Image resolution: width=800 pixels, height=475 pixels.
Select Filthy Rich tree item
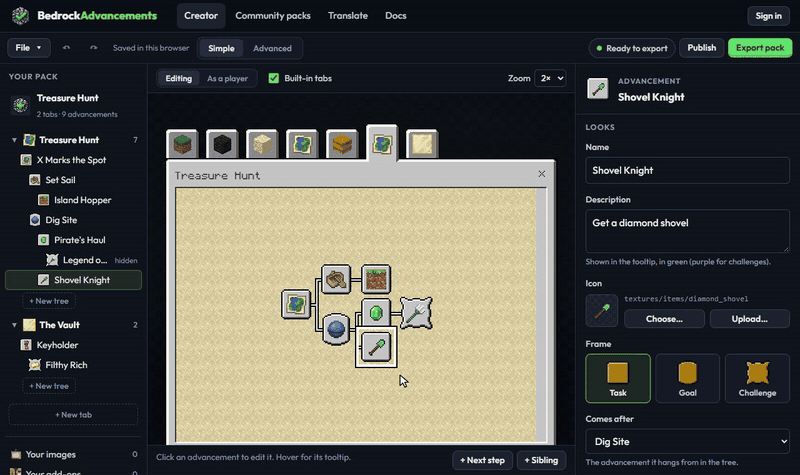[x=73, y=365]
